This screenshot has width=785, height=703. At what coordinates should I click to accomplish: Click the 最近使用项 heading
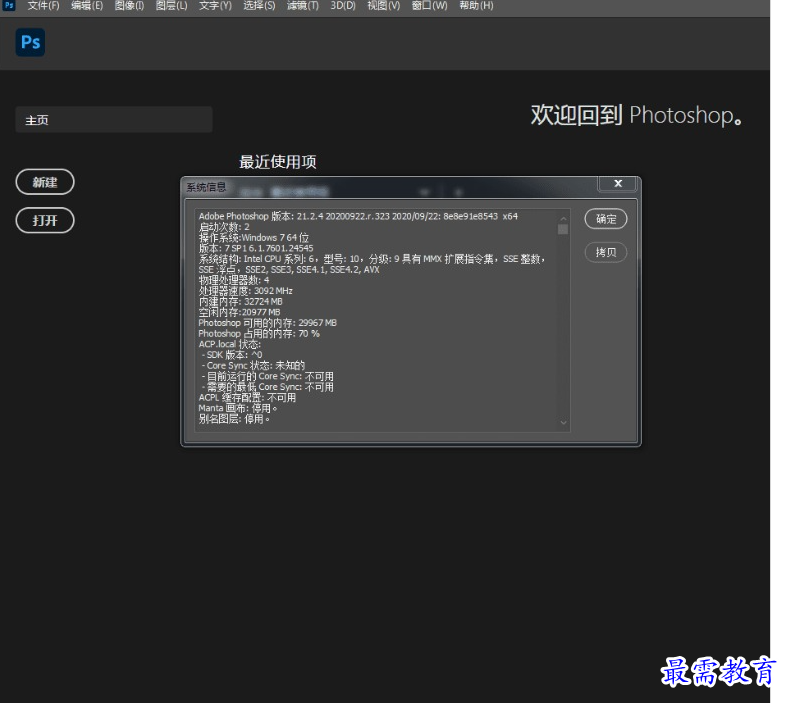click(x=277, y=162)
